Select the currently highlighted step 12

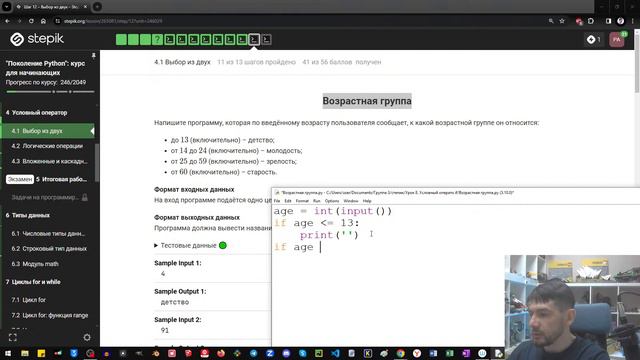(x=254, y=40)
